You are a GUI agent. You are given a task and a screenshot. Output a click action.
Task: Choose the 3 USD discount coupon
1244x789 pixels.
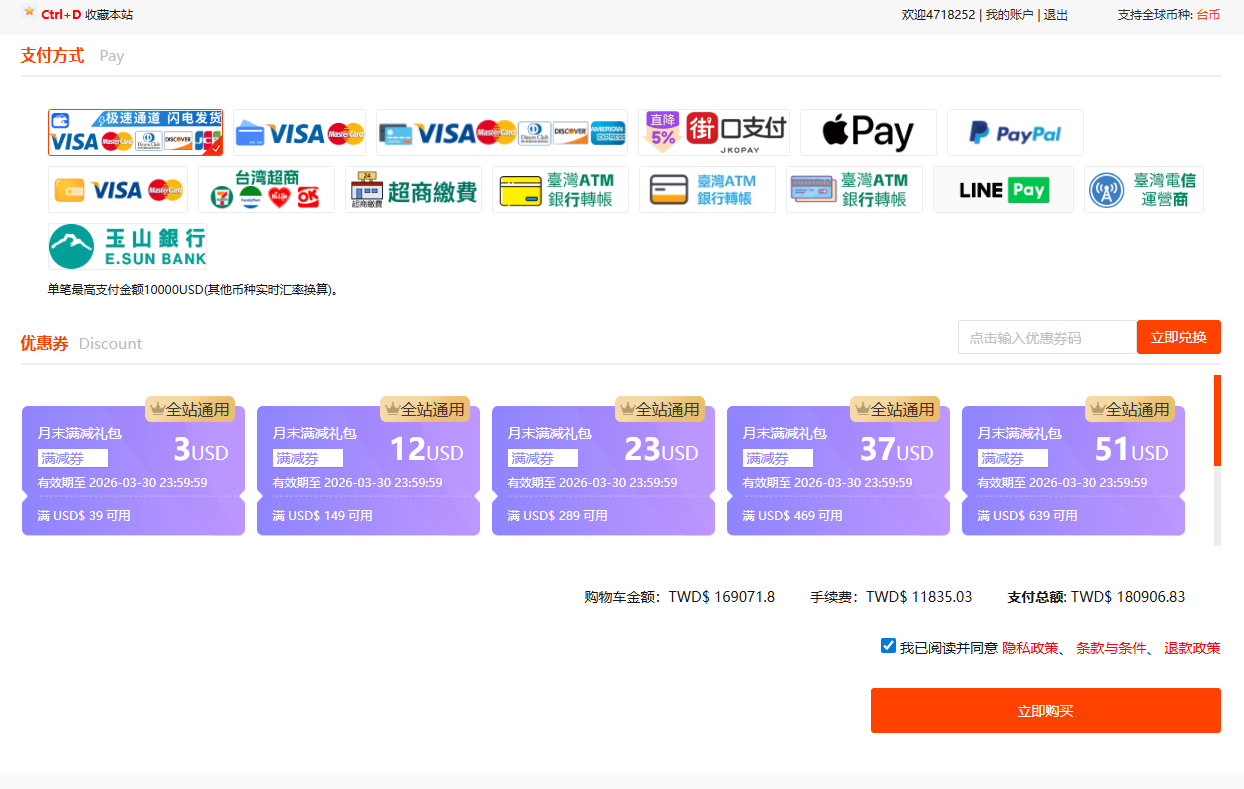click(133, 470)
